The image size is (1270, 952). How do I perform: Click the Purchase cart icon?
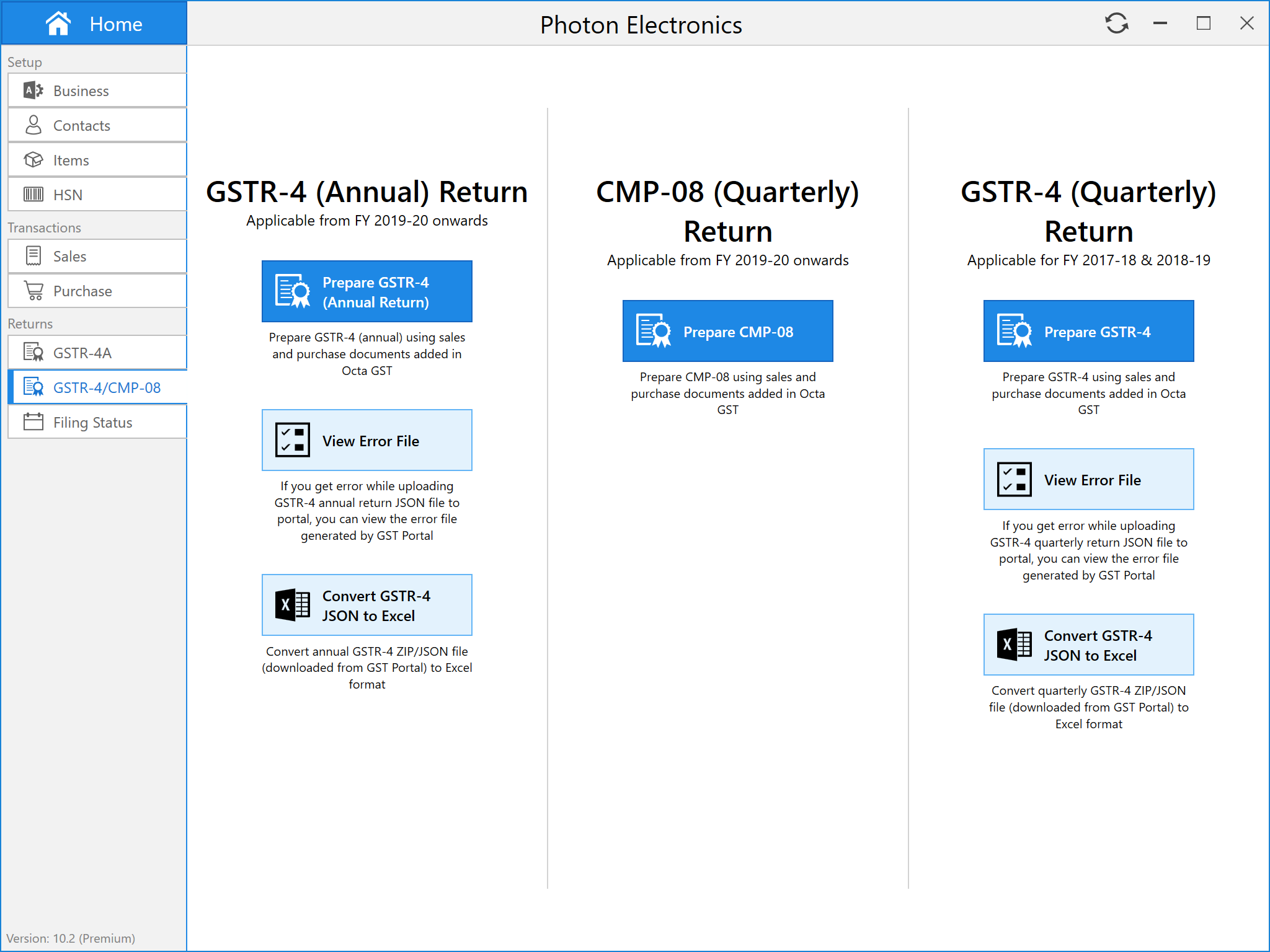pos(33,291)
